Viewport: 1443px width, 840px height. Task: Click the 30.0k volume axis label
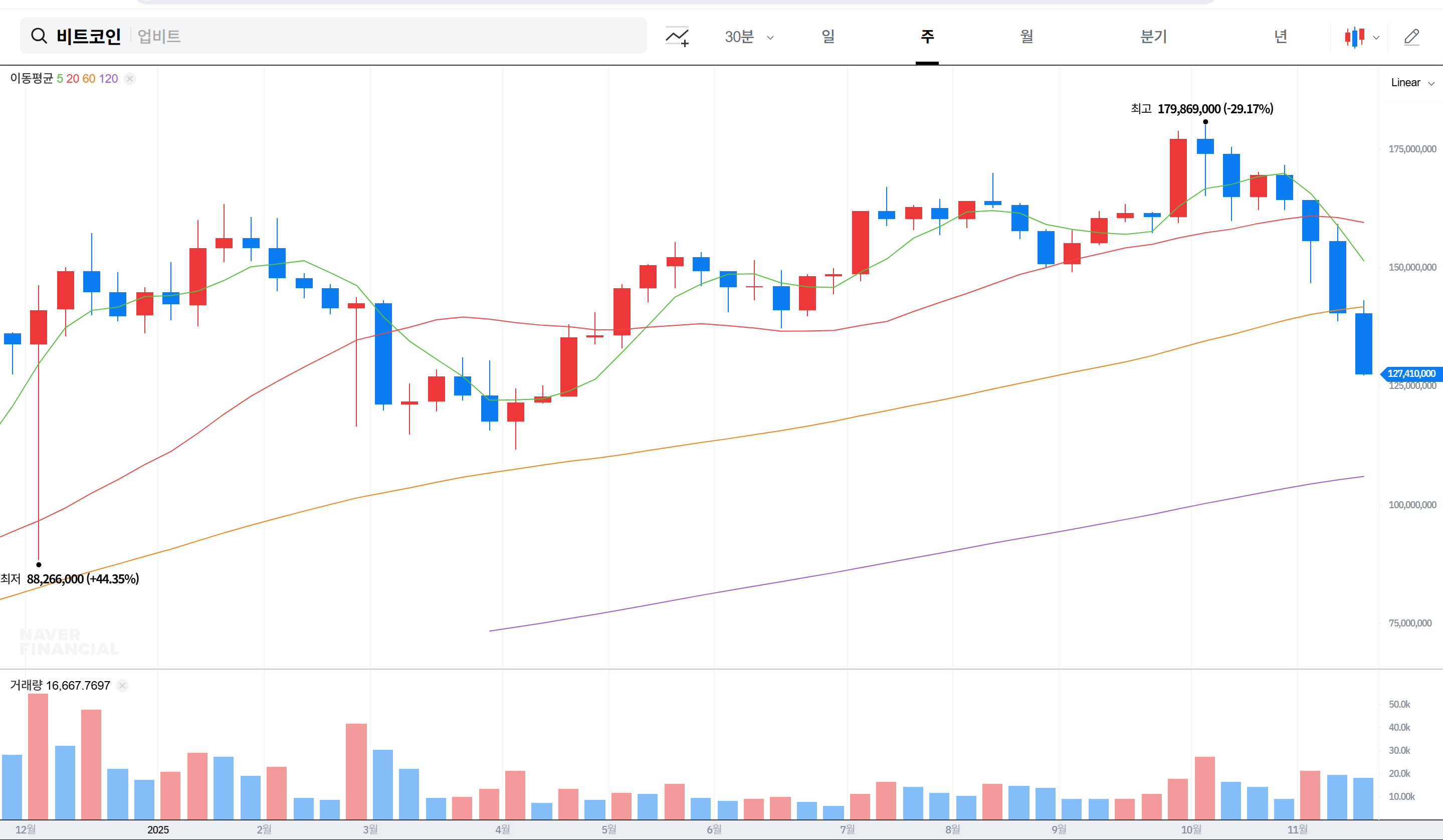click(1399, 751)
